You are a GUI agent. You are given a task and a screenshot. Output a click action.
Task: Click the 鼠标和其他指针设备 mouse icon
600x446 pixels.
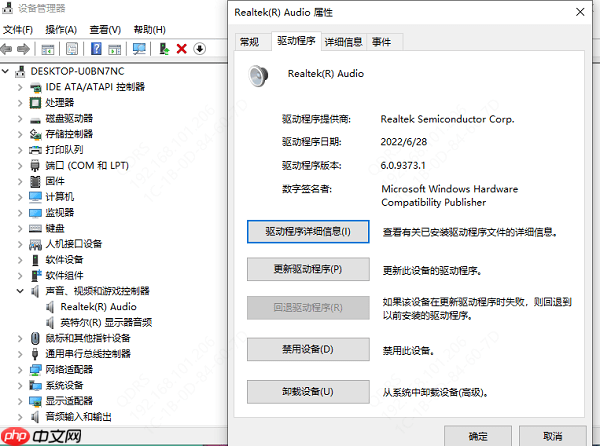(35, 339)
